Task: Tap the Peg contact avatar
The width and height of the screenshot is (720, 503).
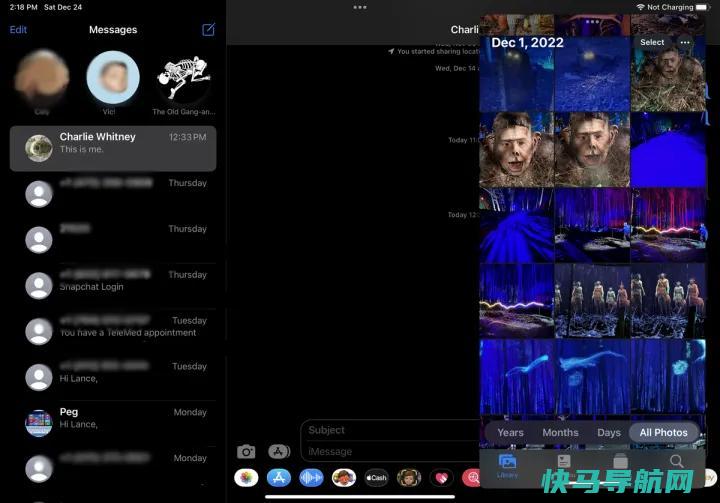Action: pos(39,423)
